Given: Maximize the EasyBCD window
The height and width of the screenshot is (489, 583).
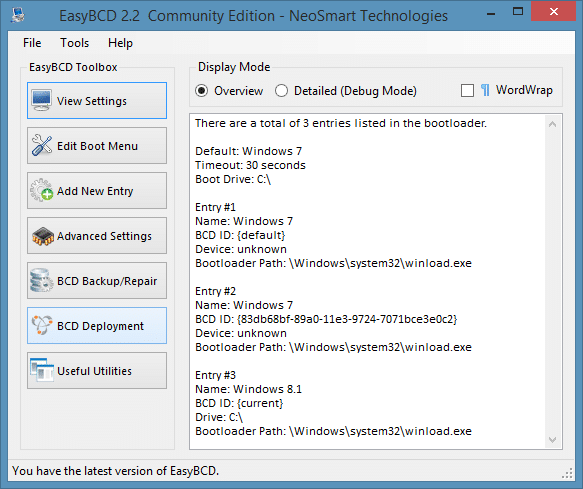Looking at the screenshot, I should [518, 12].
